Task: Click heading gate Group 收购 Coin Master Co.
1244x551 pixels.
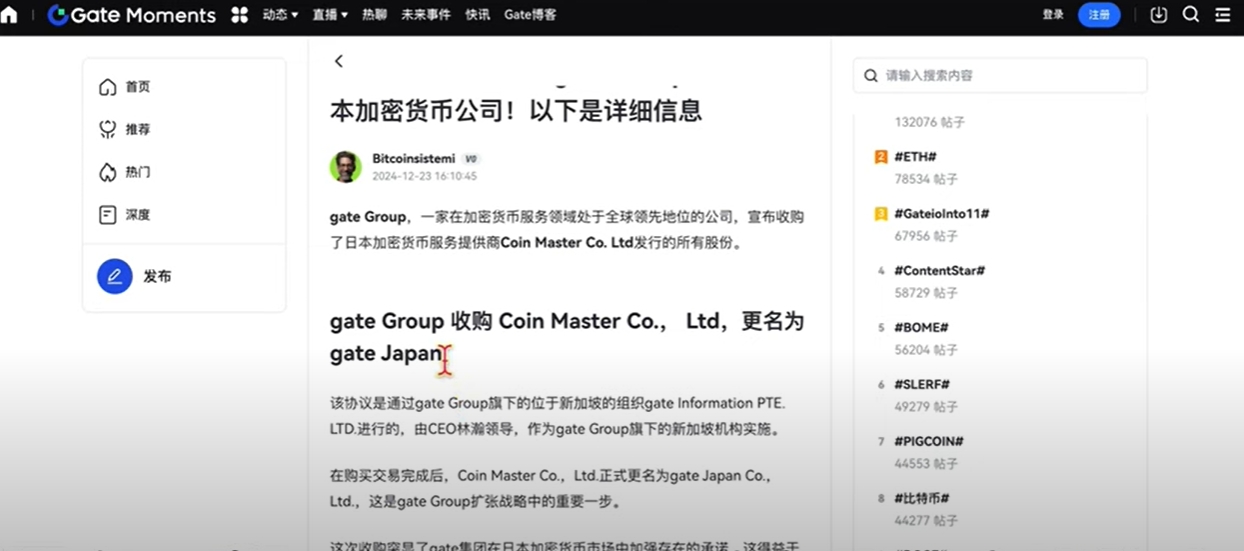Action: (567, 337)
